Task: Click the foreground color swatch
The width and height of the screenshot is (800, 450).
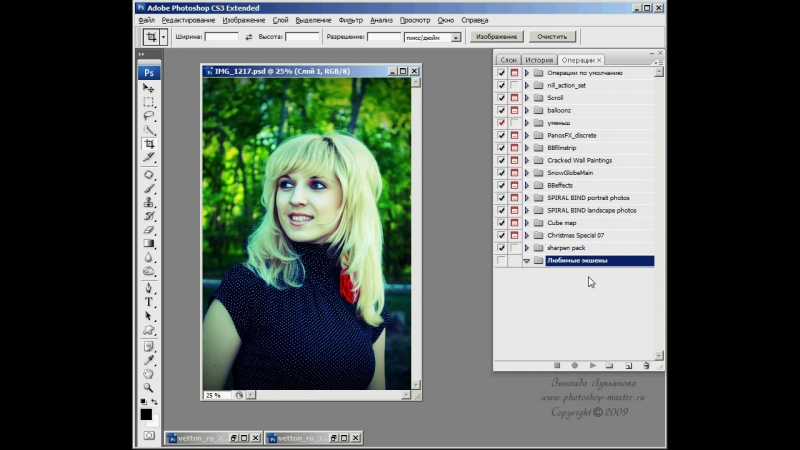Action: (146, 413)
